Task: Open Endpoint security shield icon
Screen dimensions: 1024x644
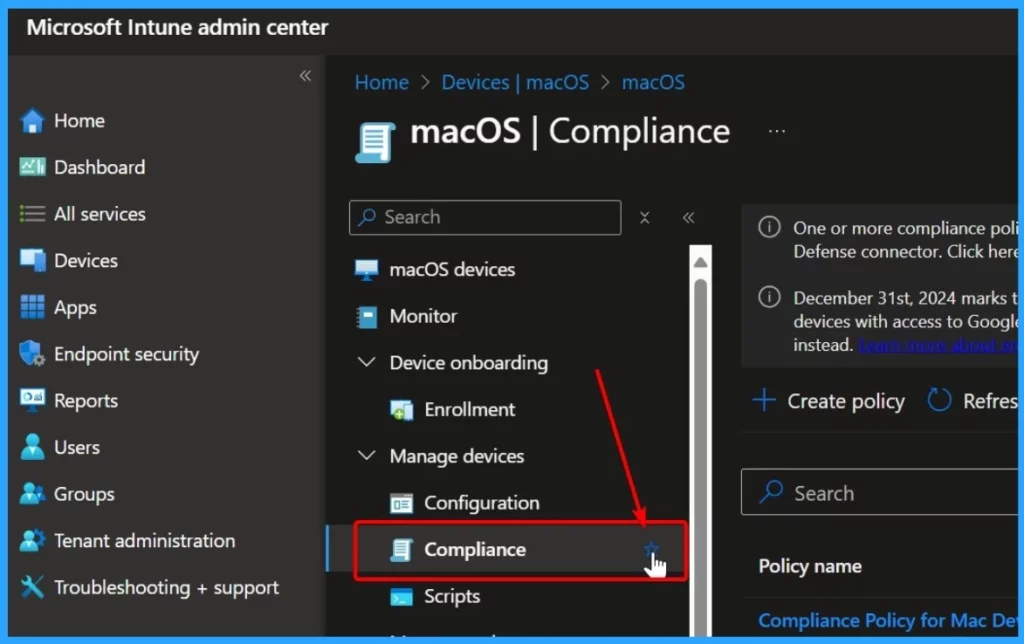Action: click(x=32, y=354)
